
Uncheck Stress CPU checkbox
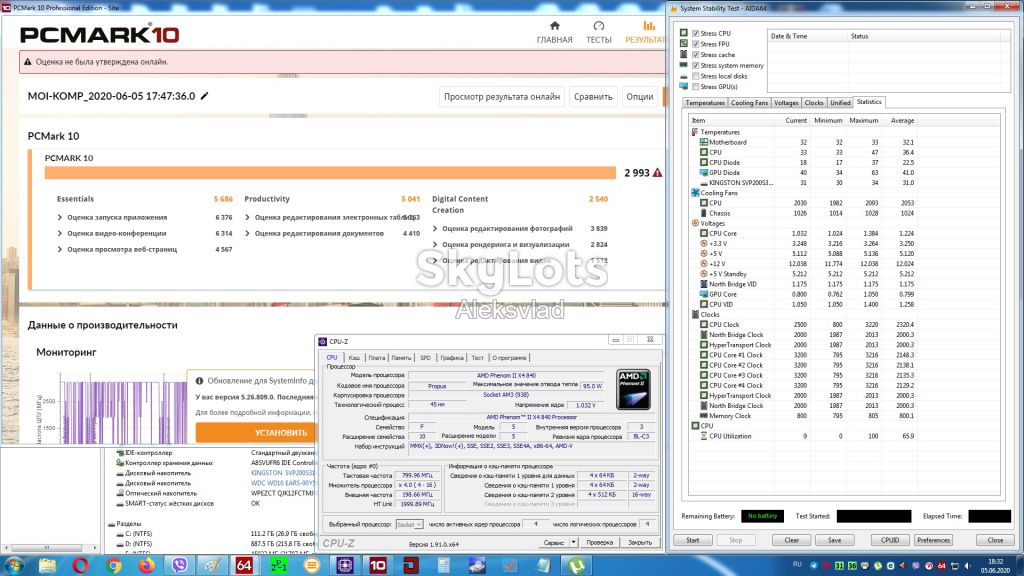coord(696,33)
